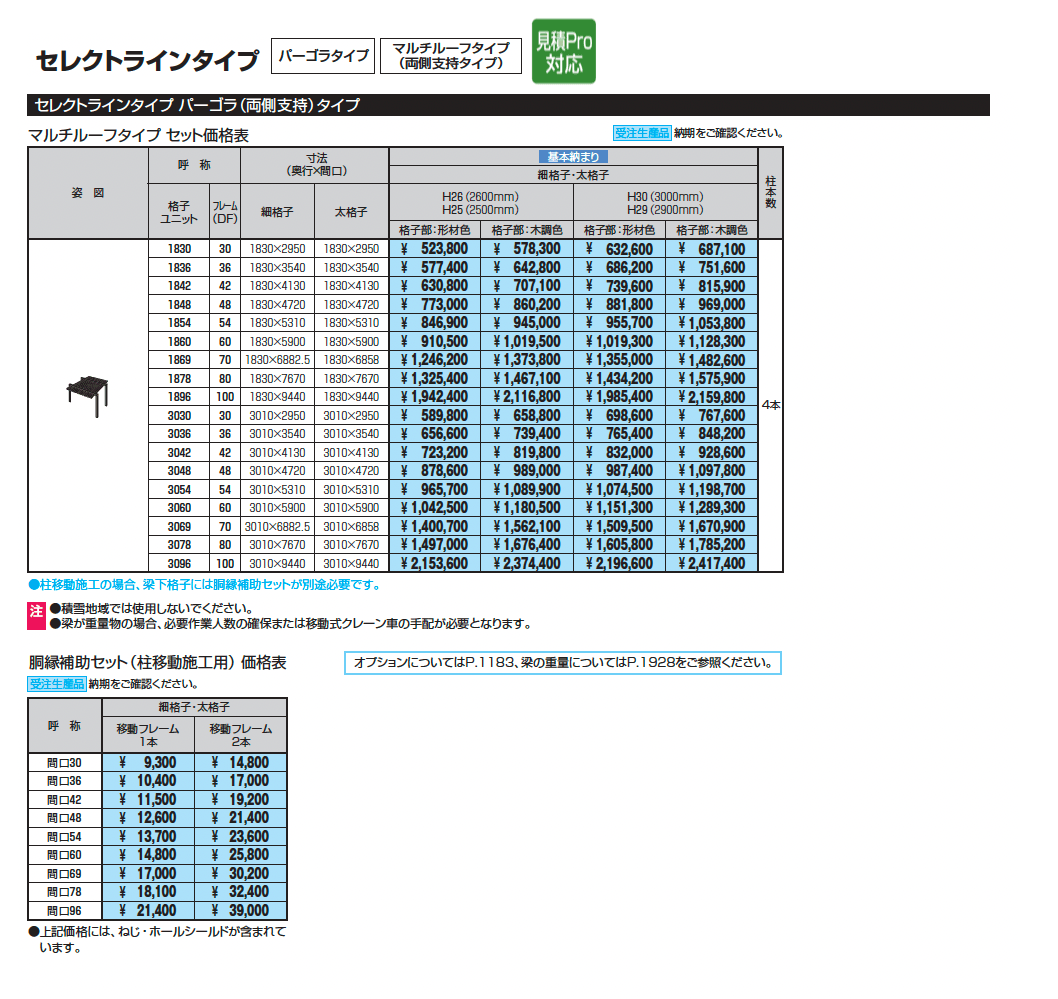Click the 基本納まり blue label

[x=572, y=156]
